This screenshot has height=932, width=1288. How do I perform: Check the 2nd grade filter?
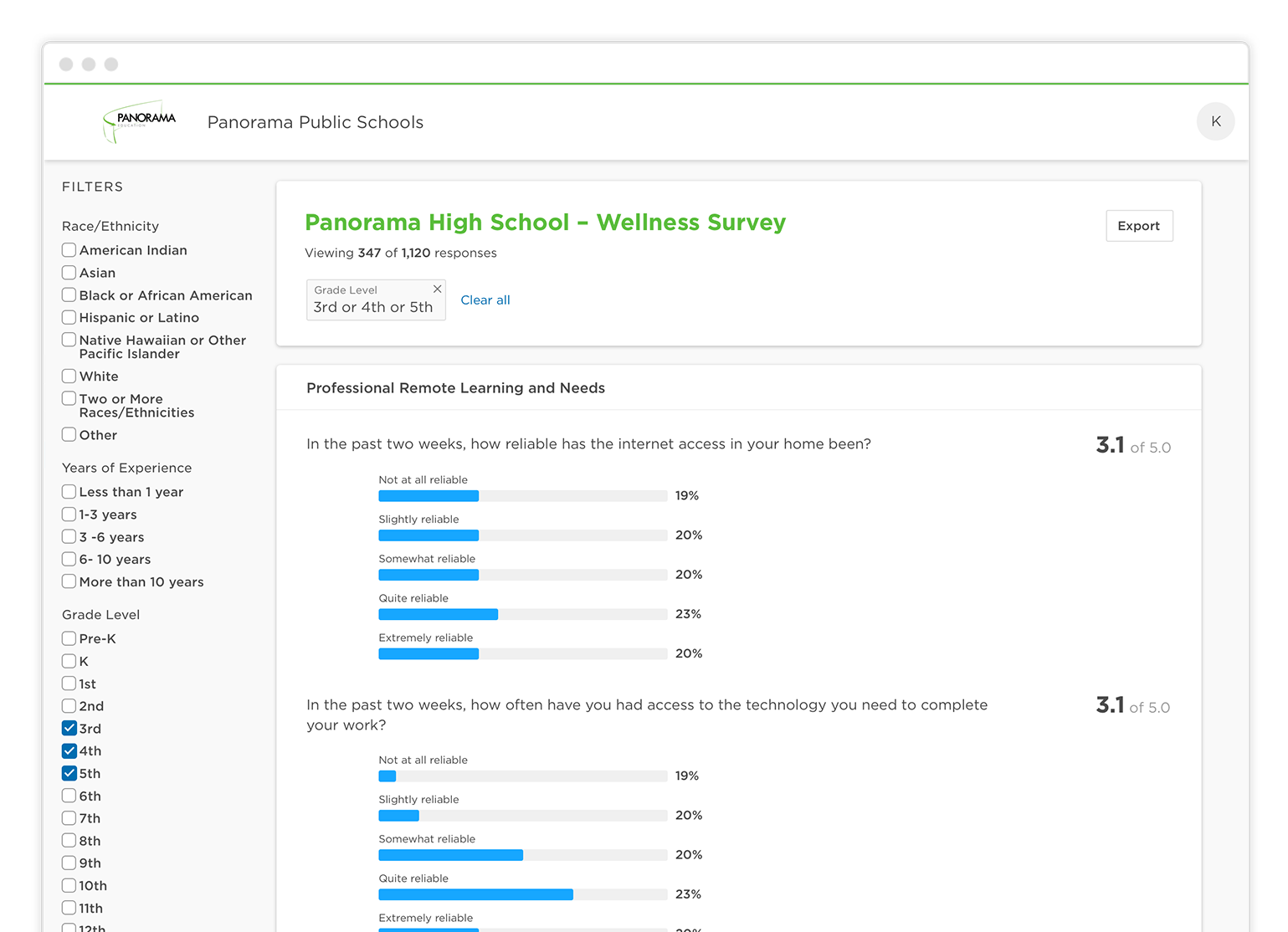click(x=69, y=706)
